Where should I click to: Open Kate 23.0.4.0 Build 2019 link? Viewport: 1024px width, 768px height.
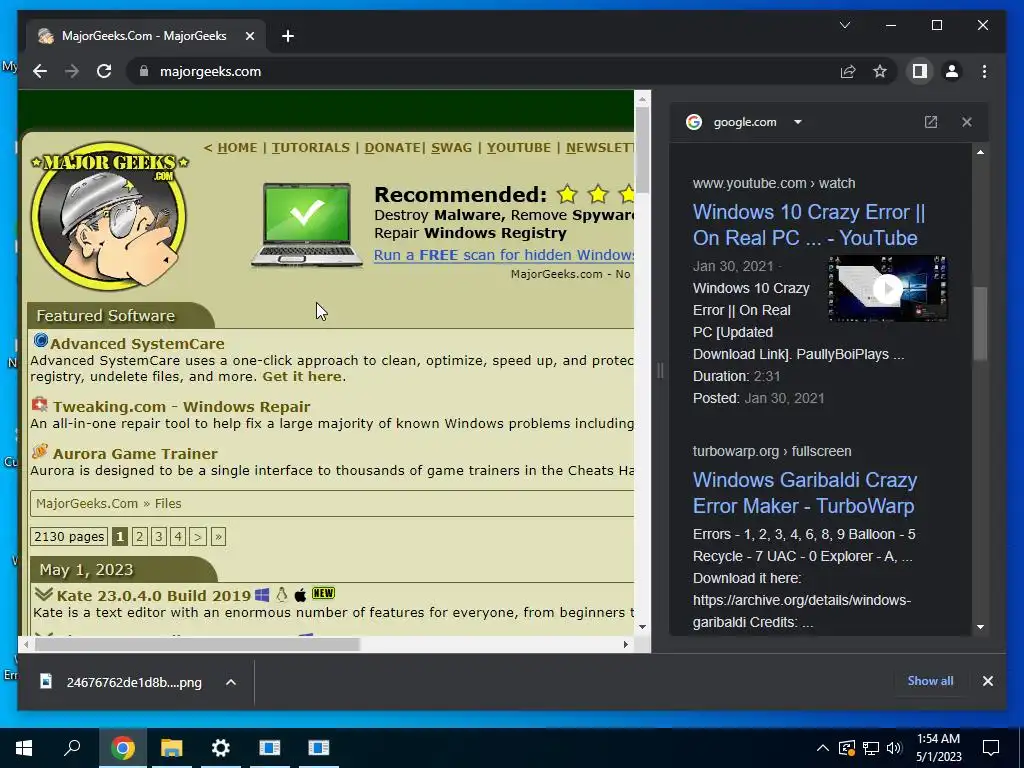pos(153,596)
